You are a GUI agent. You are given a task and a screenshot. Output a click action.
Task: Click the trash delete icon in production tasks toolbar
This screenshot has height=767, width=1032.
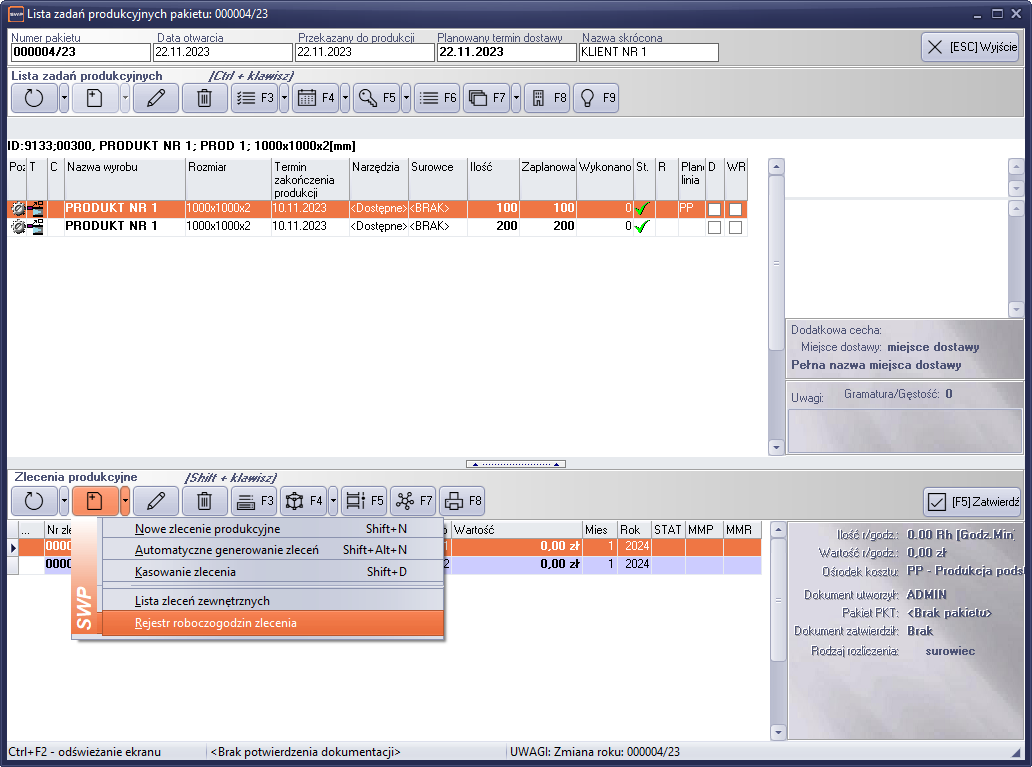(204, 98)
